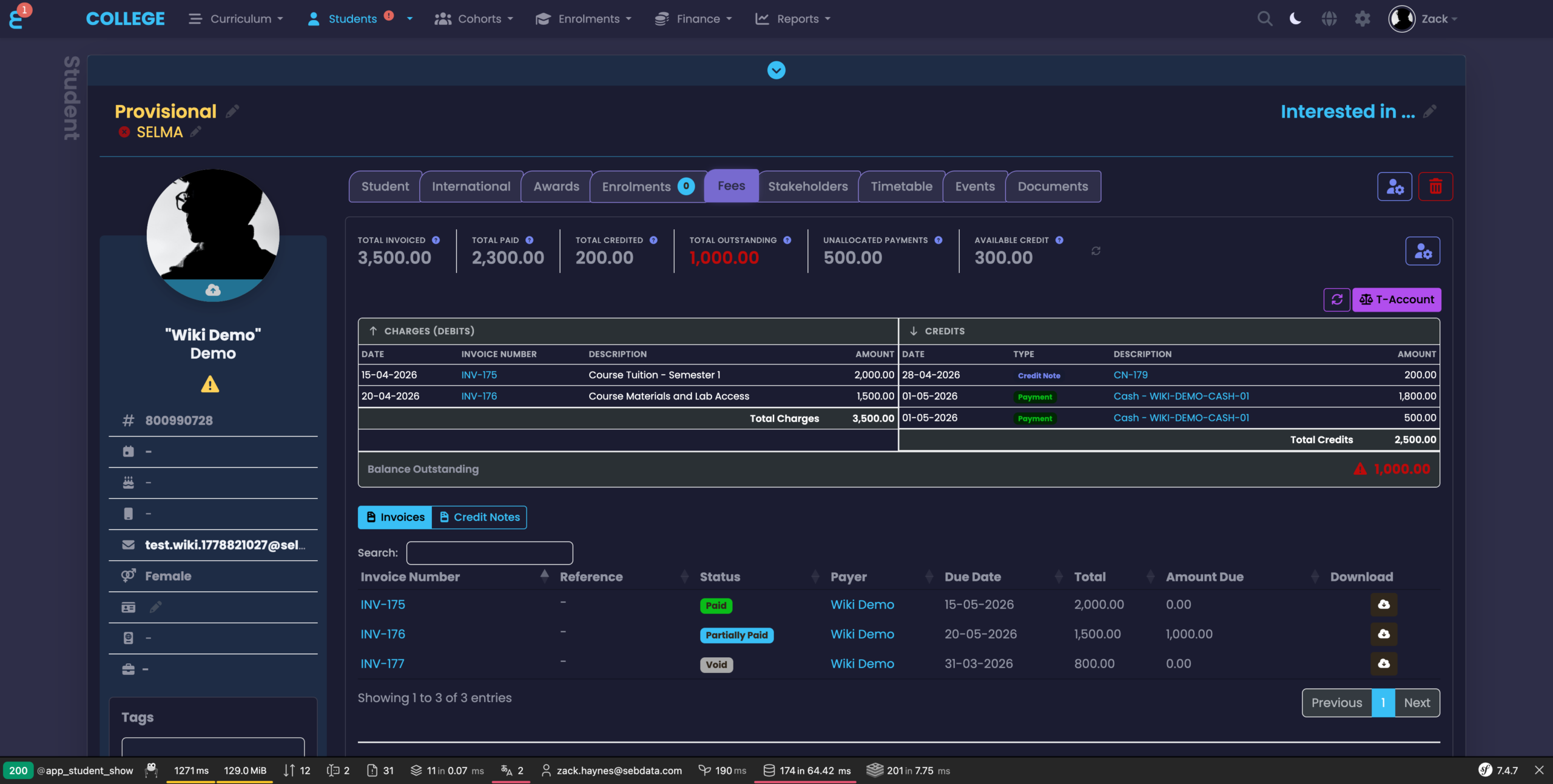Screen dimensions: 1553x784
Task: Download the INV-176 invoice file
Action: pyautogui.click(x=1384, y=634)
